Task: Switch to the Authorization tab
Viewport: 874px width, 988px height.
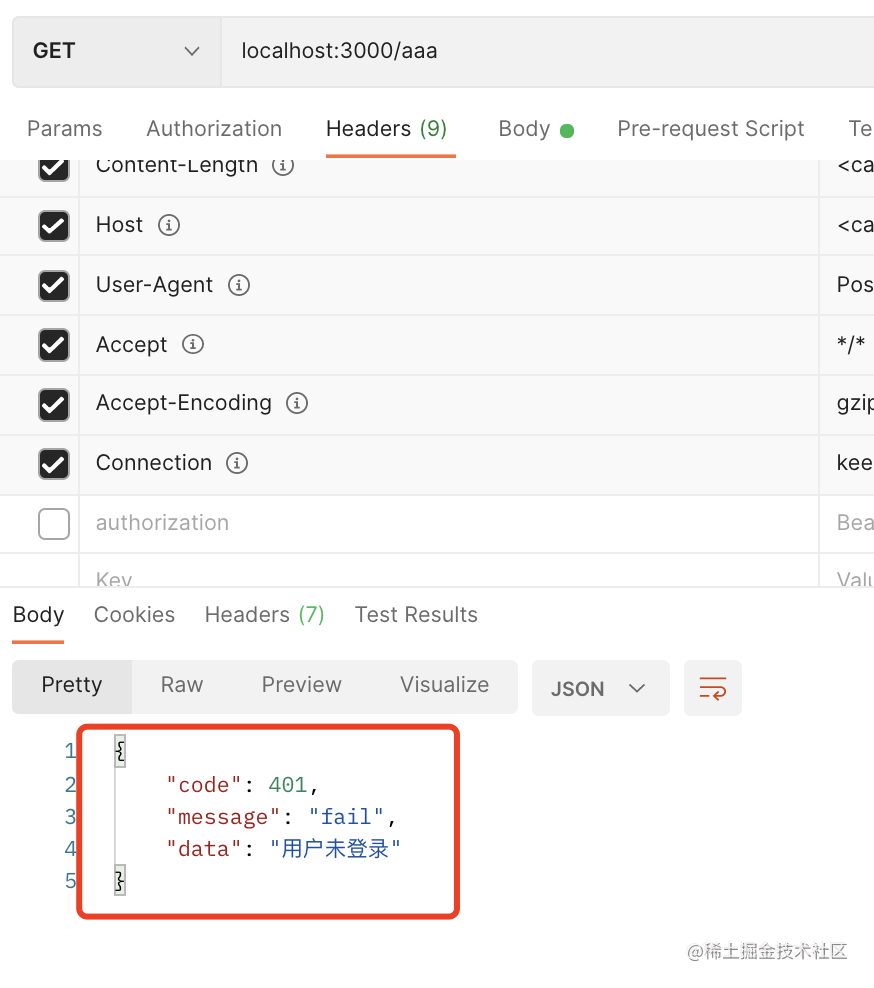Action: [x=214, y=129]
